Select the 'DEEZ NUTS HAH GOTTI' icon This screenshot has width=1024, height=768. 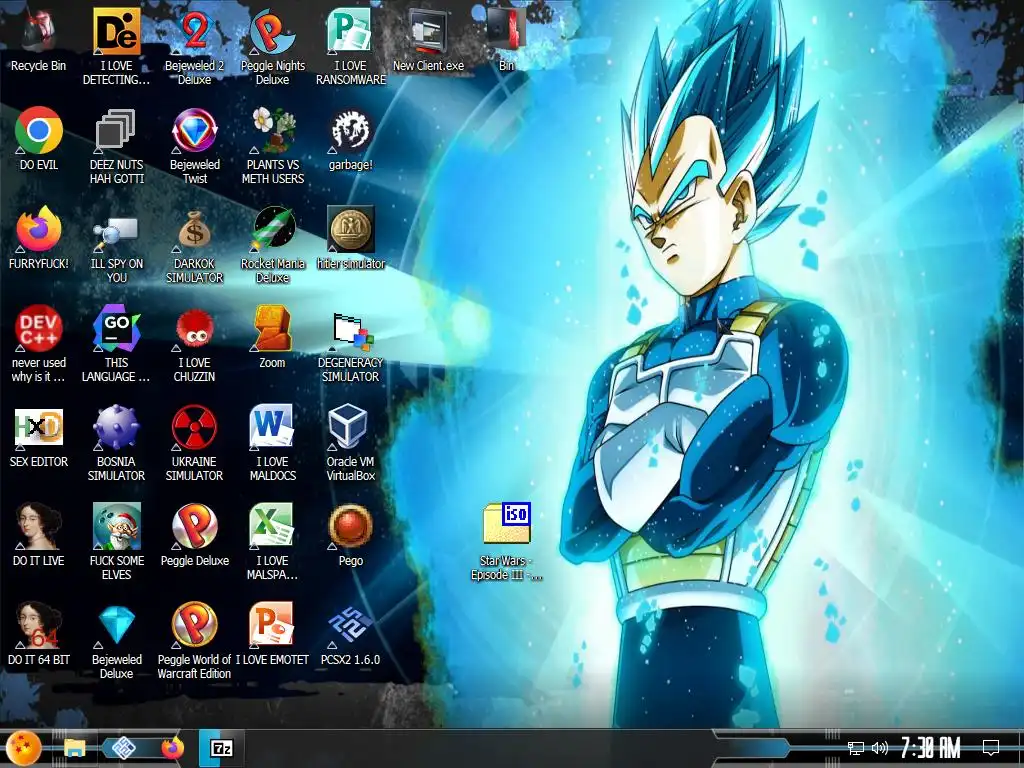tap(116, 145)
